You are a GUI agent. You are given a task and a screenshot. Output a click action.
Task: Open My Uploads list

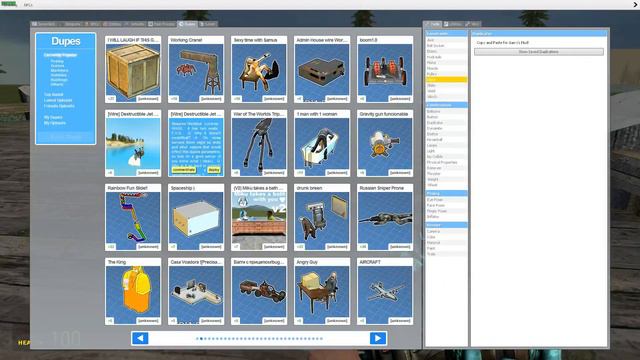(x=55, y=123)
